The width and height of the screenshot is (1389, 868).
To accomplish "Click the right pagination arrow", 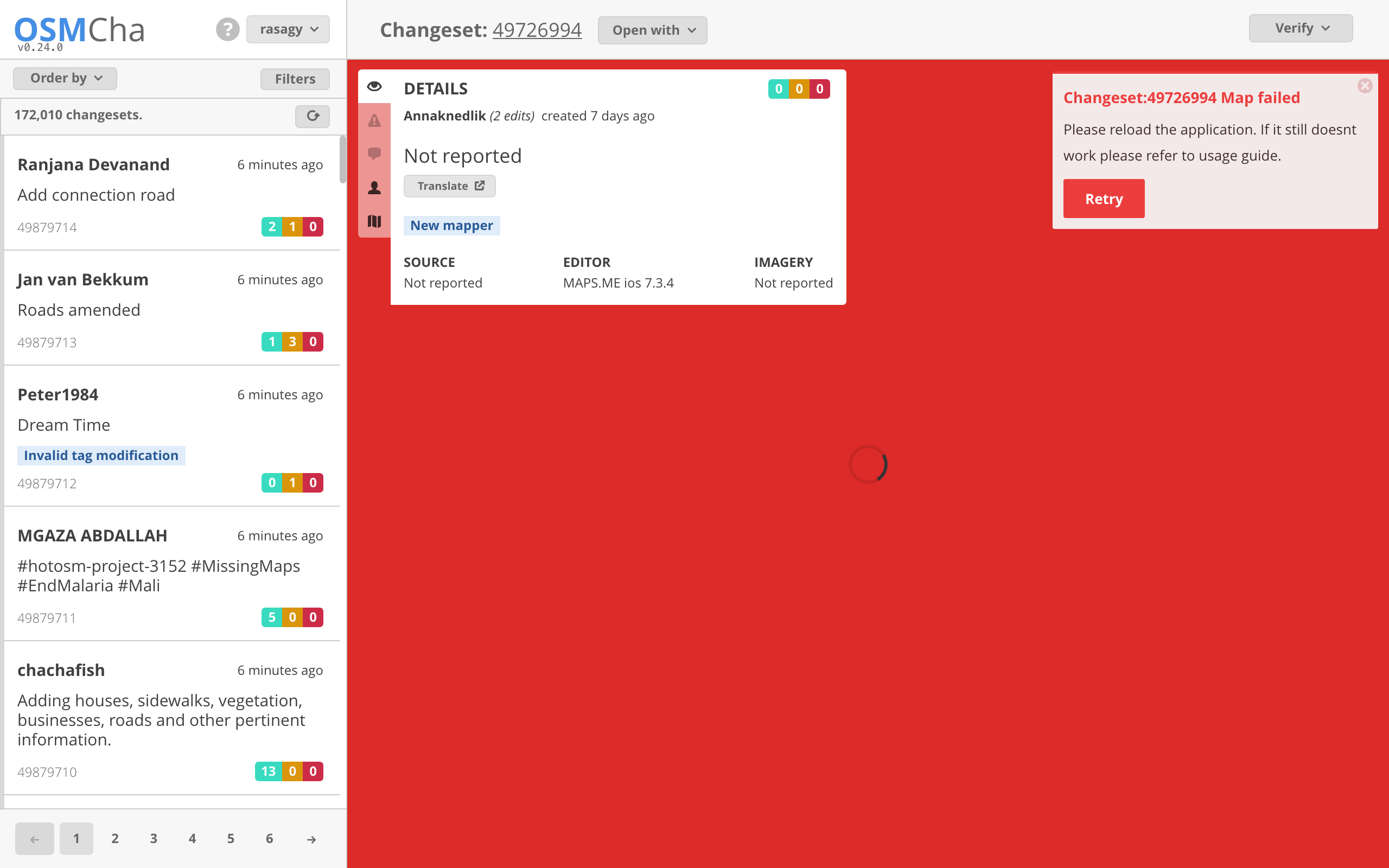I will tap(310, 839).
